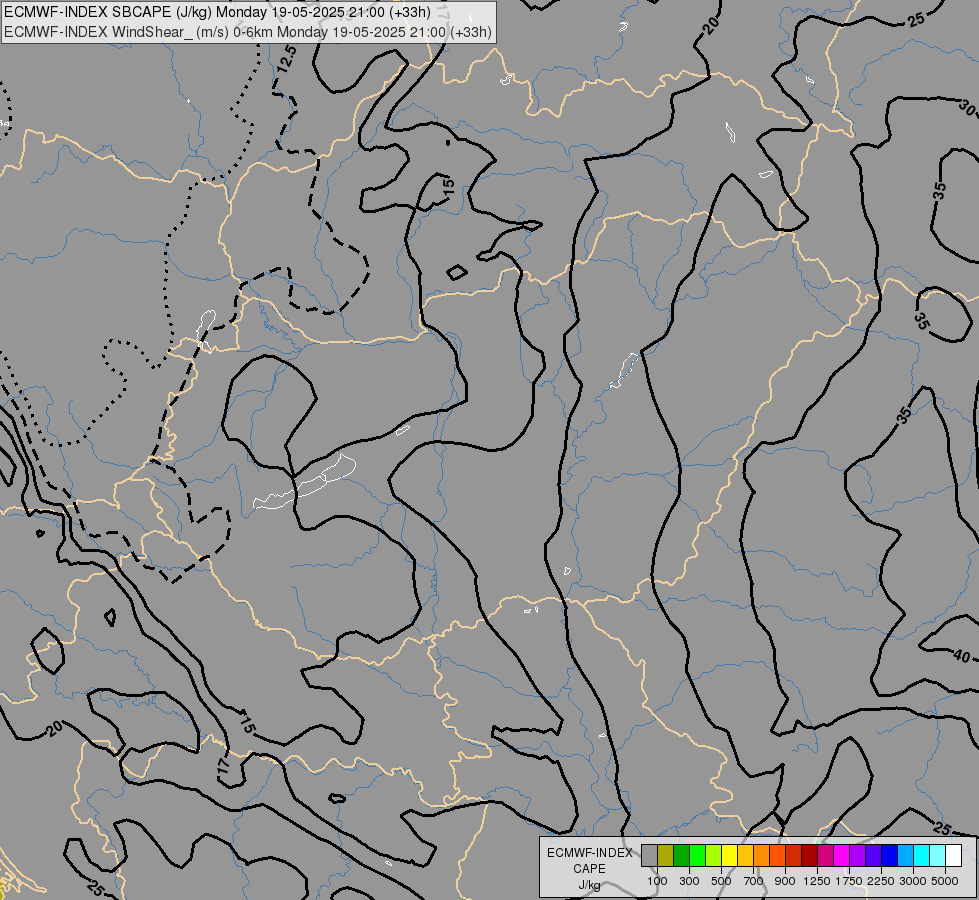Click the 30 contour label

coord(967,107)
